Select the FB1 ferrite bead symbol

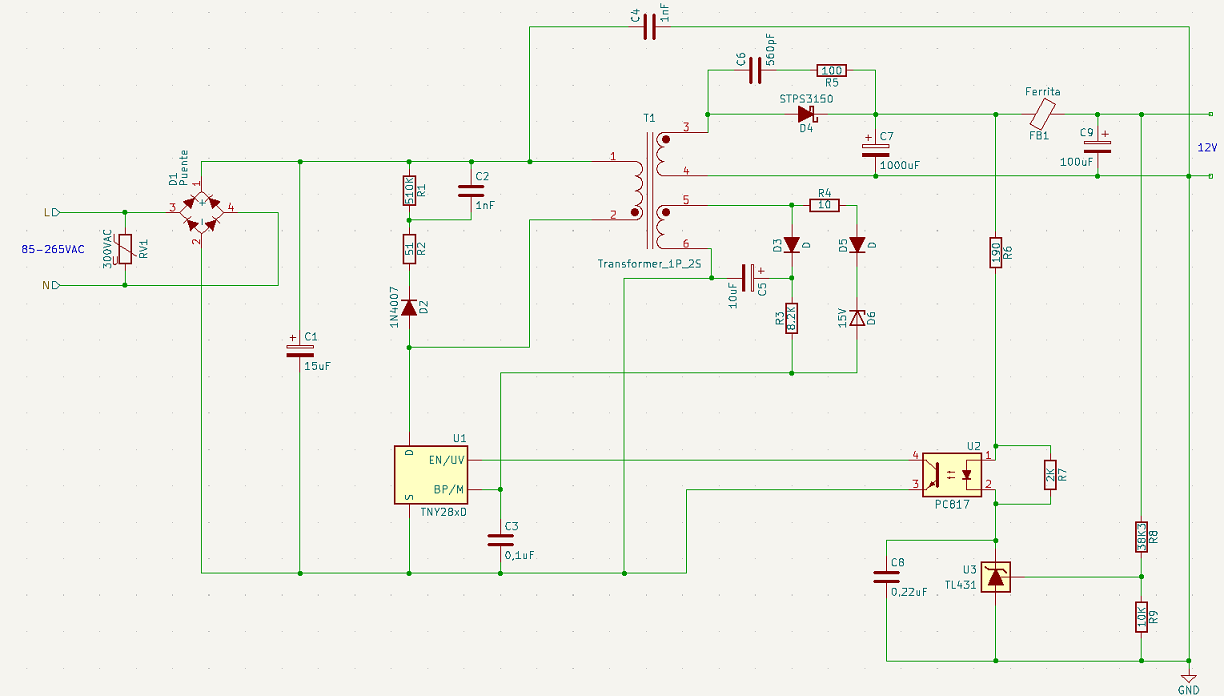click(x=1044, y=112)
